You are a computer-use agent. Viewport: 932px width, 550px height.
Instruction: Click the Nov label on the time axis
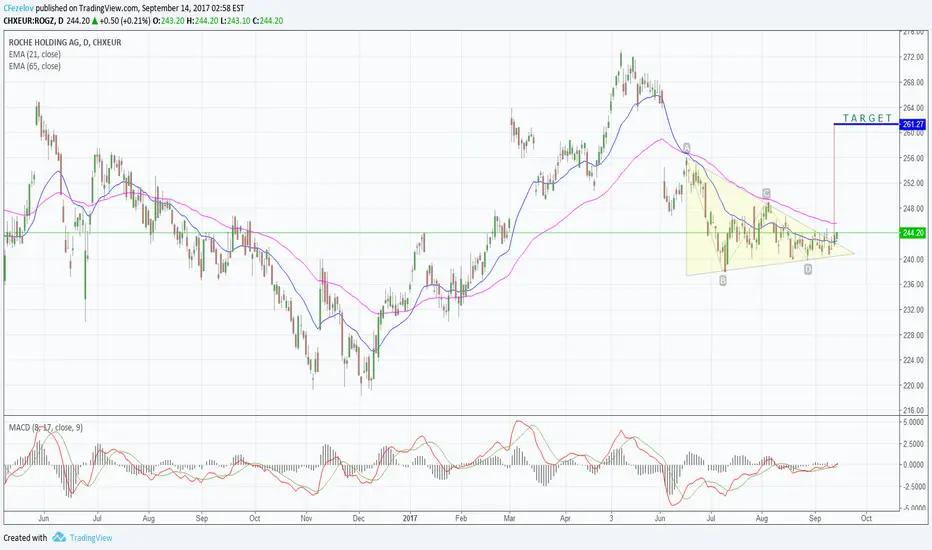tap(306, 518)
